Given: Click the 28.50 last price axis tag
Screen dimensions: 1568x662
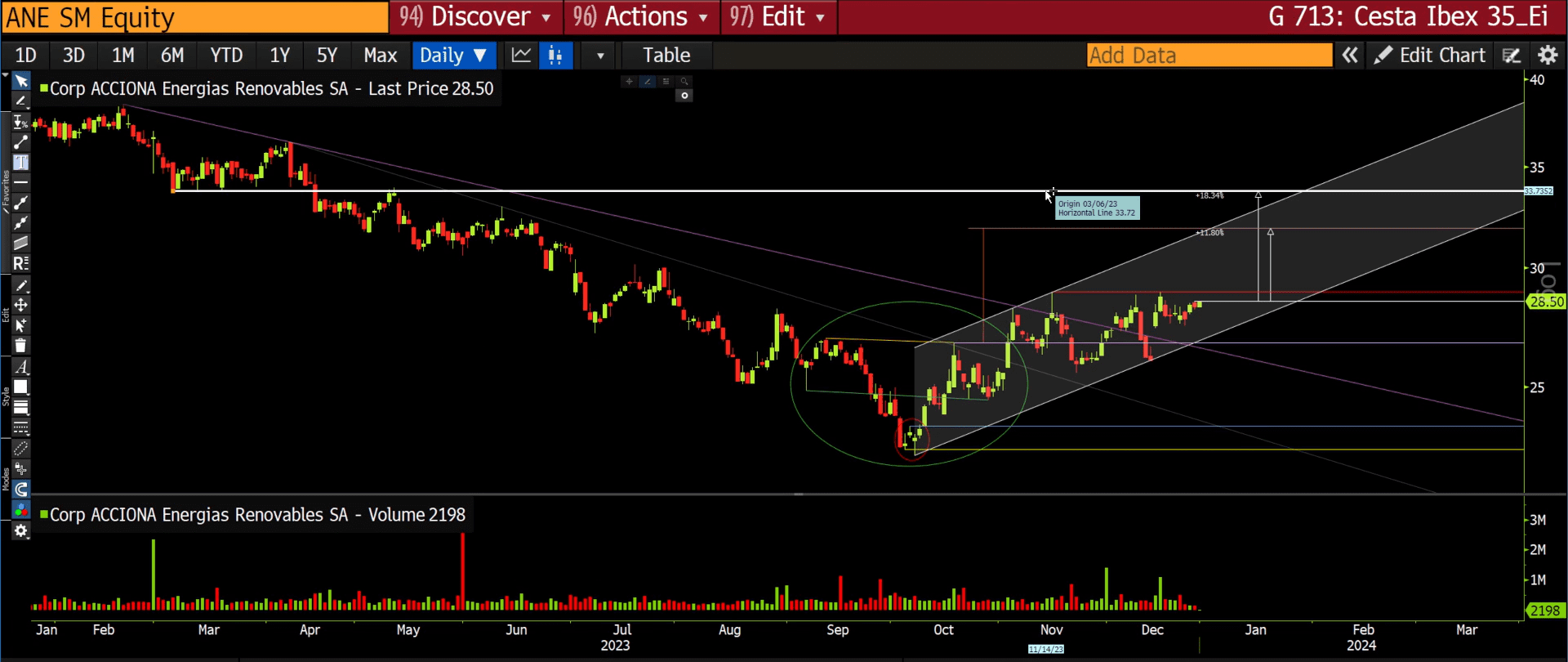Looking at the screenshot, I should point(1546,302).
